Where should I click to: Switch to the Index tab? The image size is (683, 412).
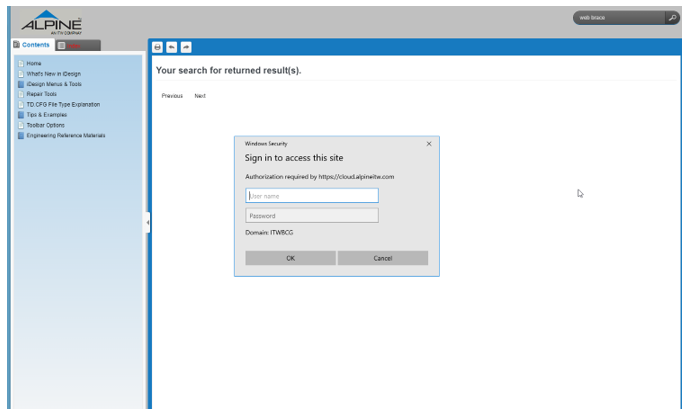[69, 45]
